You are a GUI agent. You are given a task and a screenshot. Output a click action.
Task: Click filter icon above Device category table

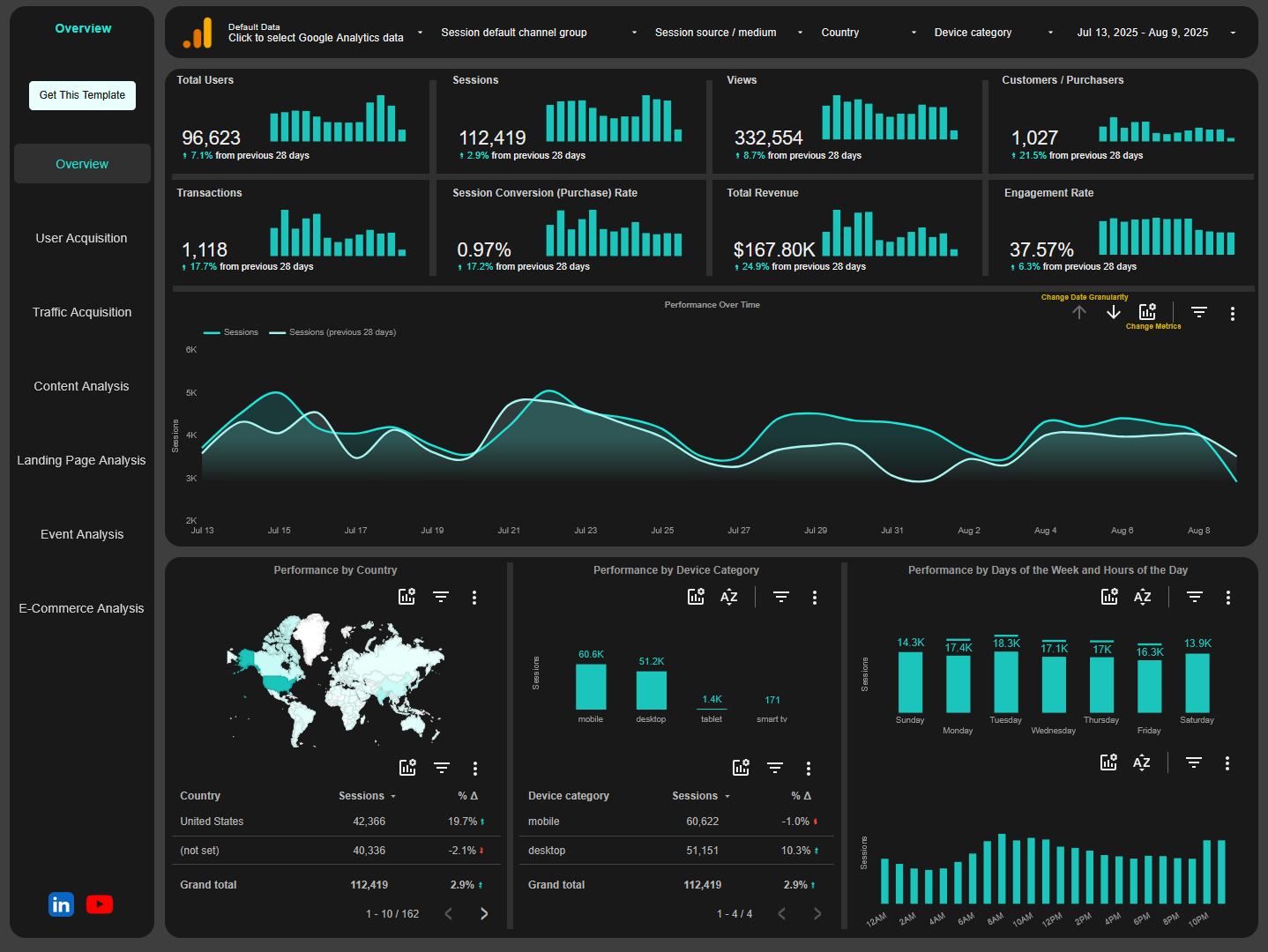tap(775, 768)
